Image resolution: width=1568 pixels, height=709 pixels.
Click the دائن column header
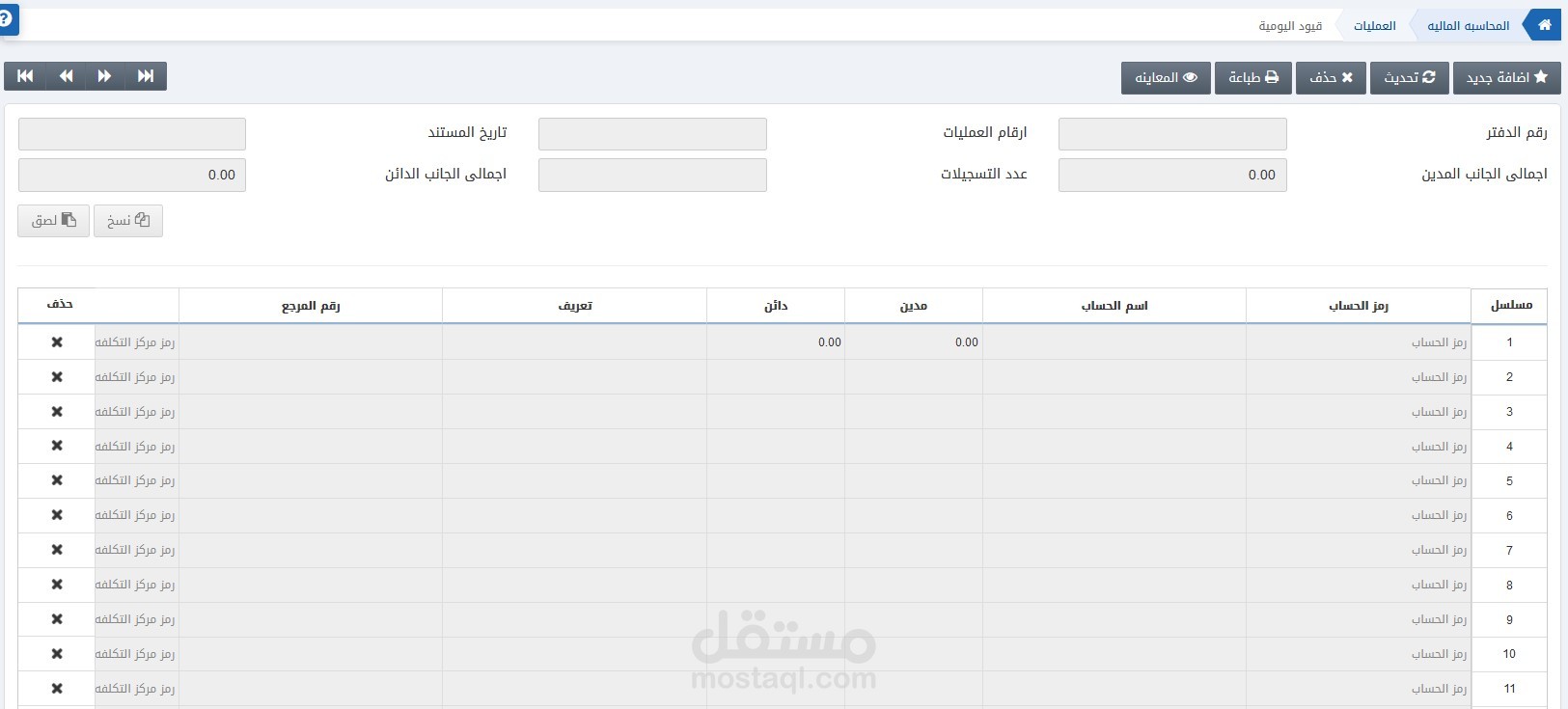point(776,306)
